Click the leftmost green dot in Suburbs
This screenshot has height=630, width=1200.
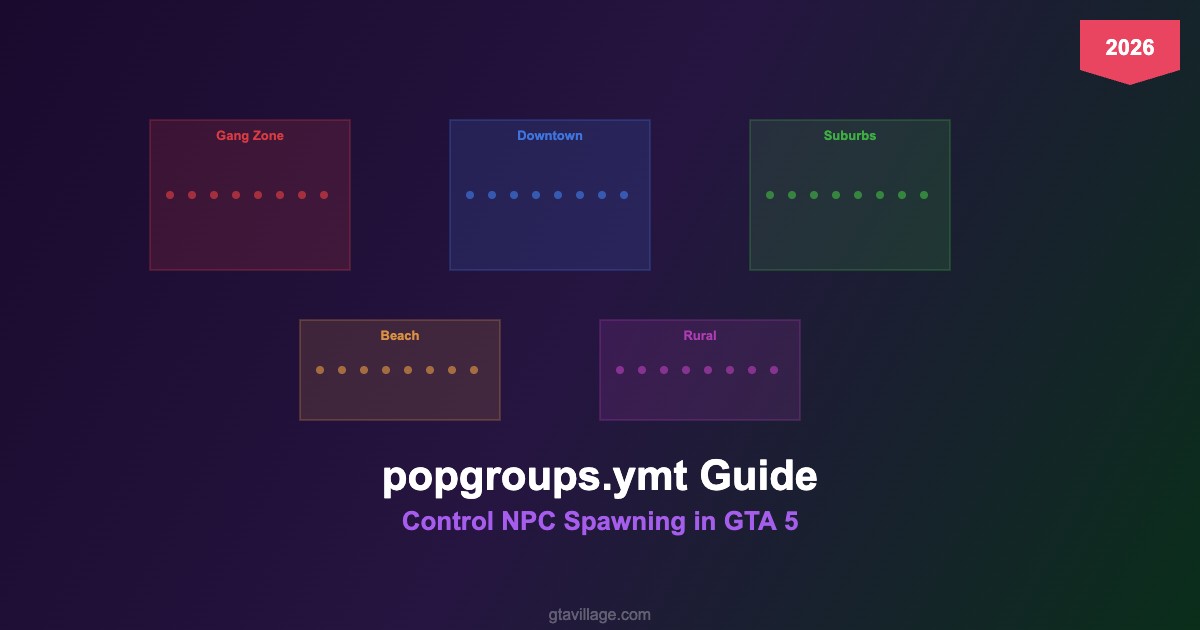[770, 195]
